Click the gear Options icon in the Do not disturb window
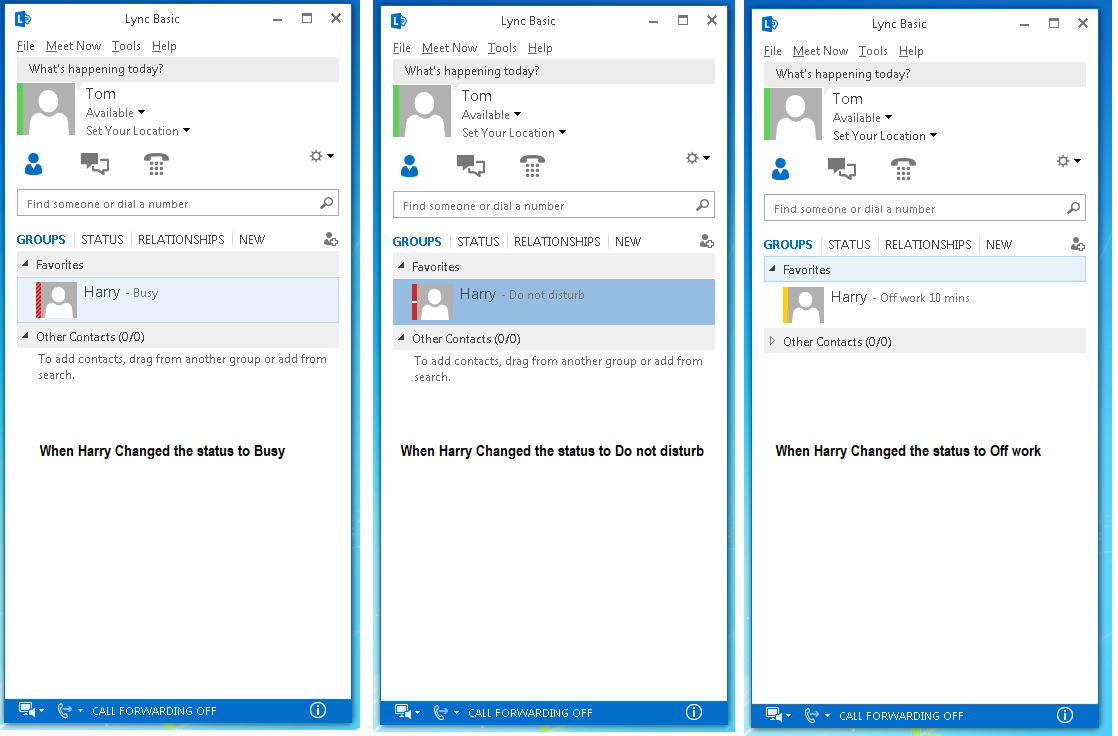 click(692, 158)
